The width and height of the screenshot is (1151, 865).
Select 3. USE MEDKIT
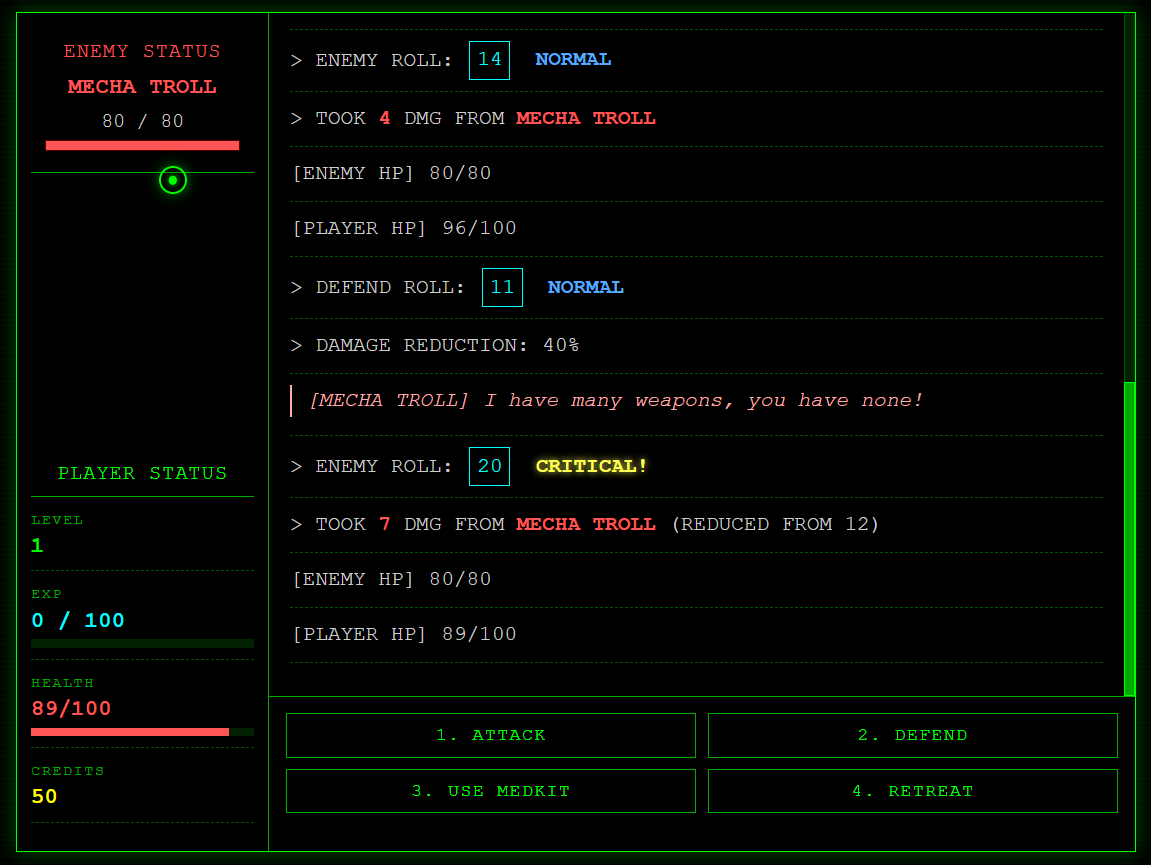pos(490,791)
